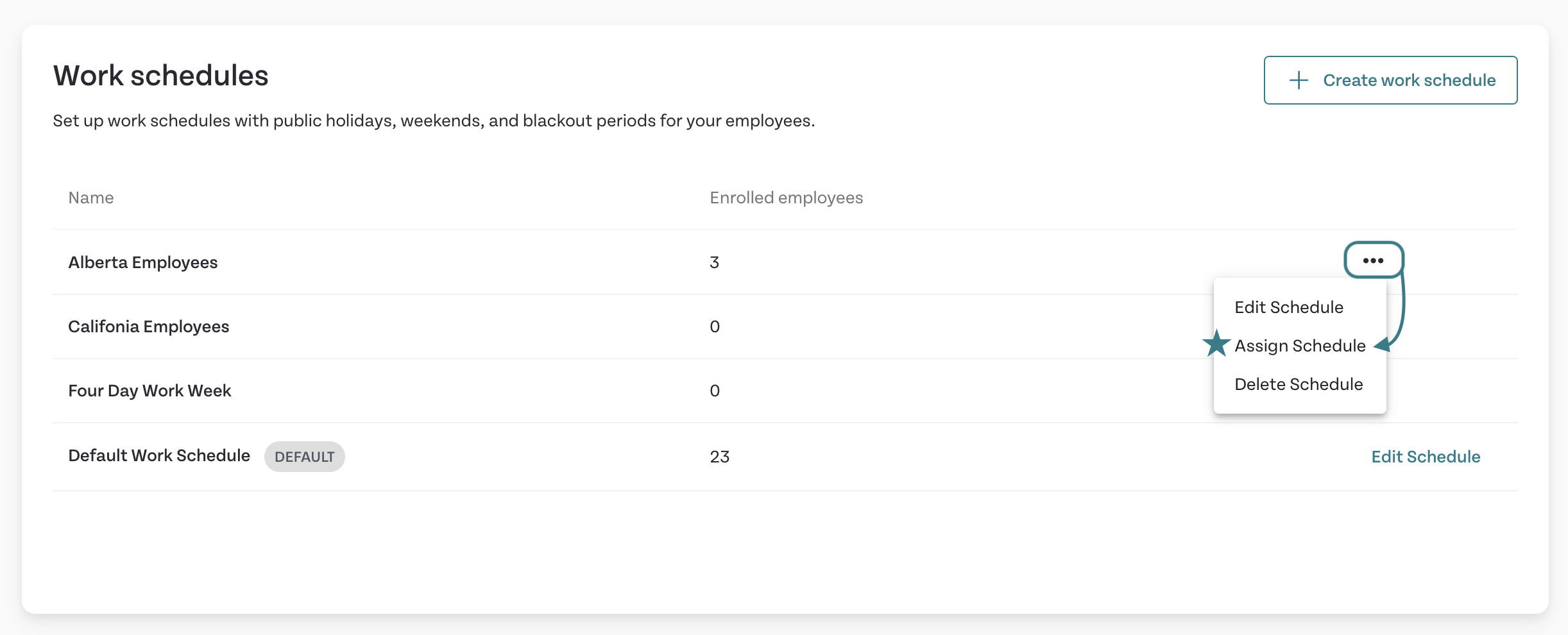Viewport: 1568px width, 635px height.
Task: Click the Work schedules page heading
Action: pos(160,76)
